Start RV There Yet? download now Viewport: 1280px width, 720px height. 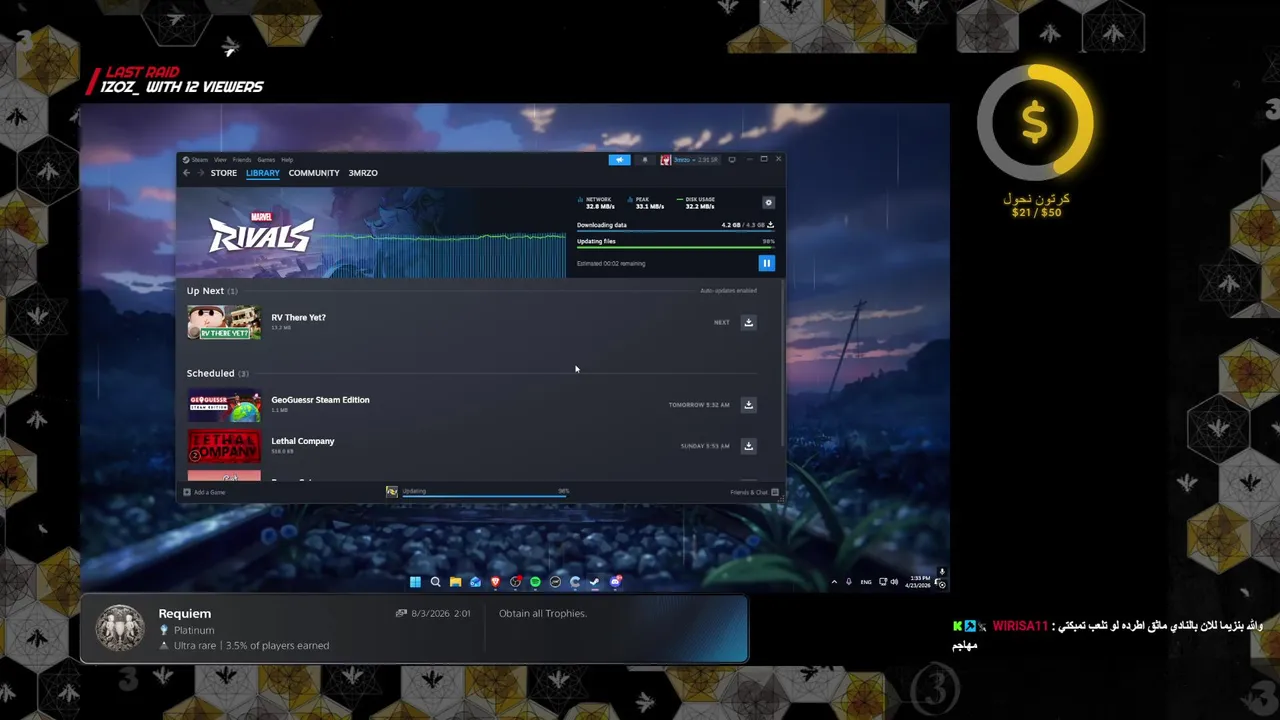coord(748,322)
